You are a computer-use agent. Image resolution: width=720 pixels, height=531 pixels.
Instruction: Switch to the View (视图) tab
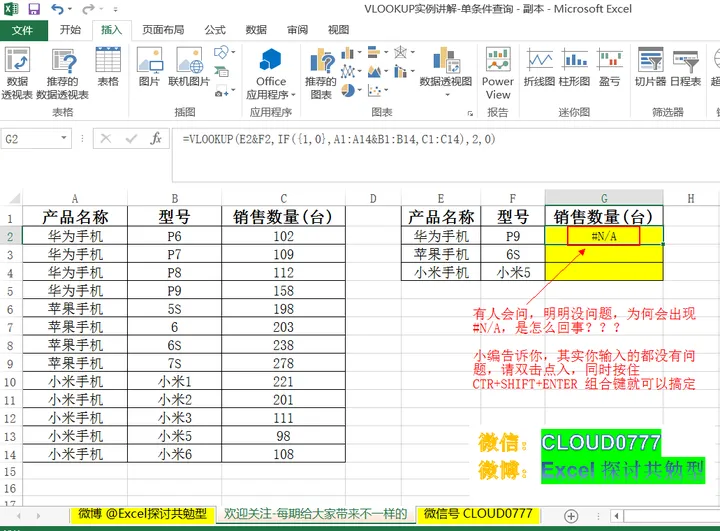339,30
